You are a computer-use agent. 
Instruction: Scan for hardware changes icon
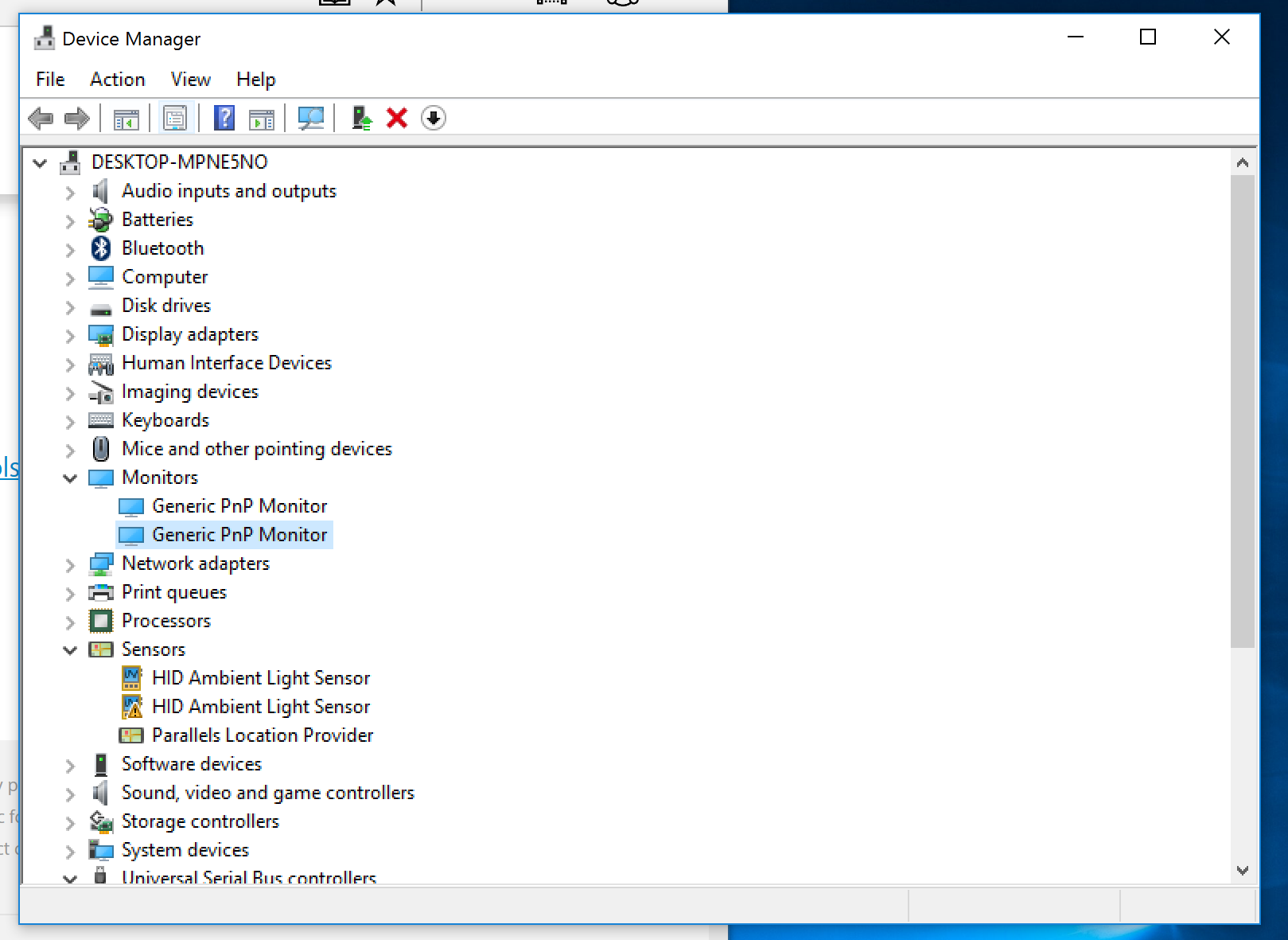pyautogui.click(x=310, y=119)
